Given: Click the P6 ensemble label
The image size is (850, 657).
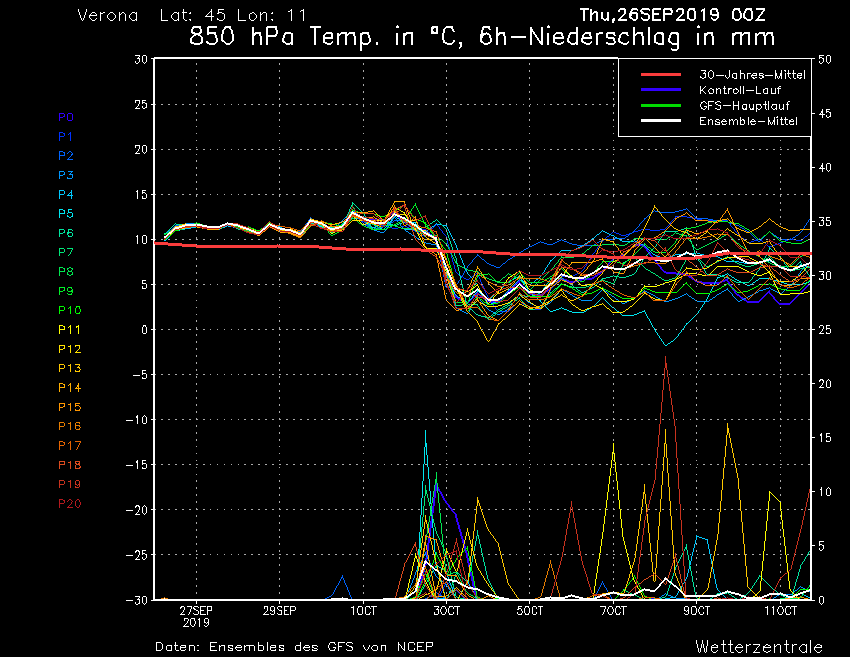Looking at the screenshot, I should pyautogui.click(x=66, y=233).
